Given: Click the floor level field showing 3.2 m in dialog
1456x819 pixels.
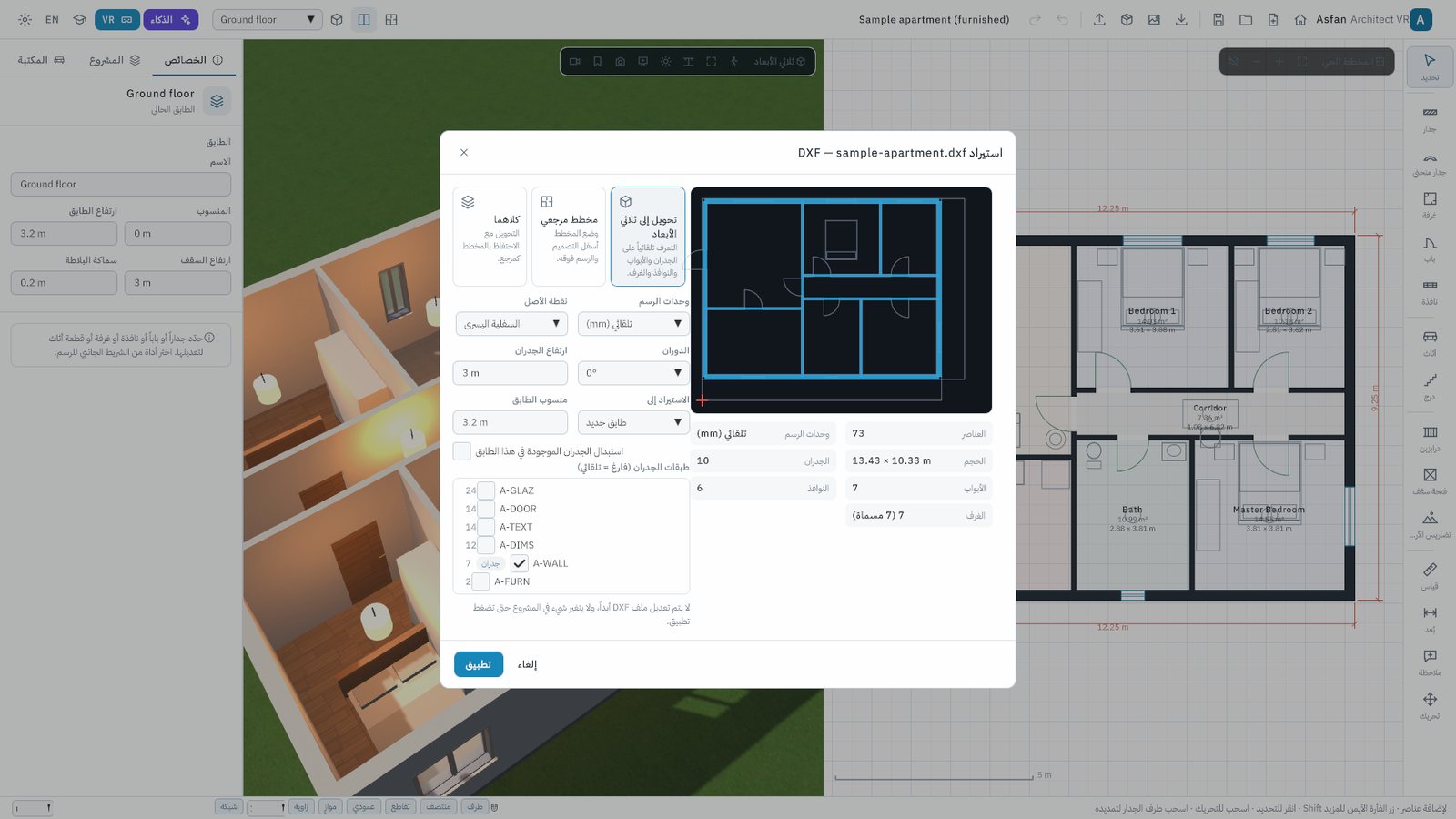Looking at the screenshot, I should coord(510,422).
